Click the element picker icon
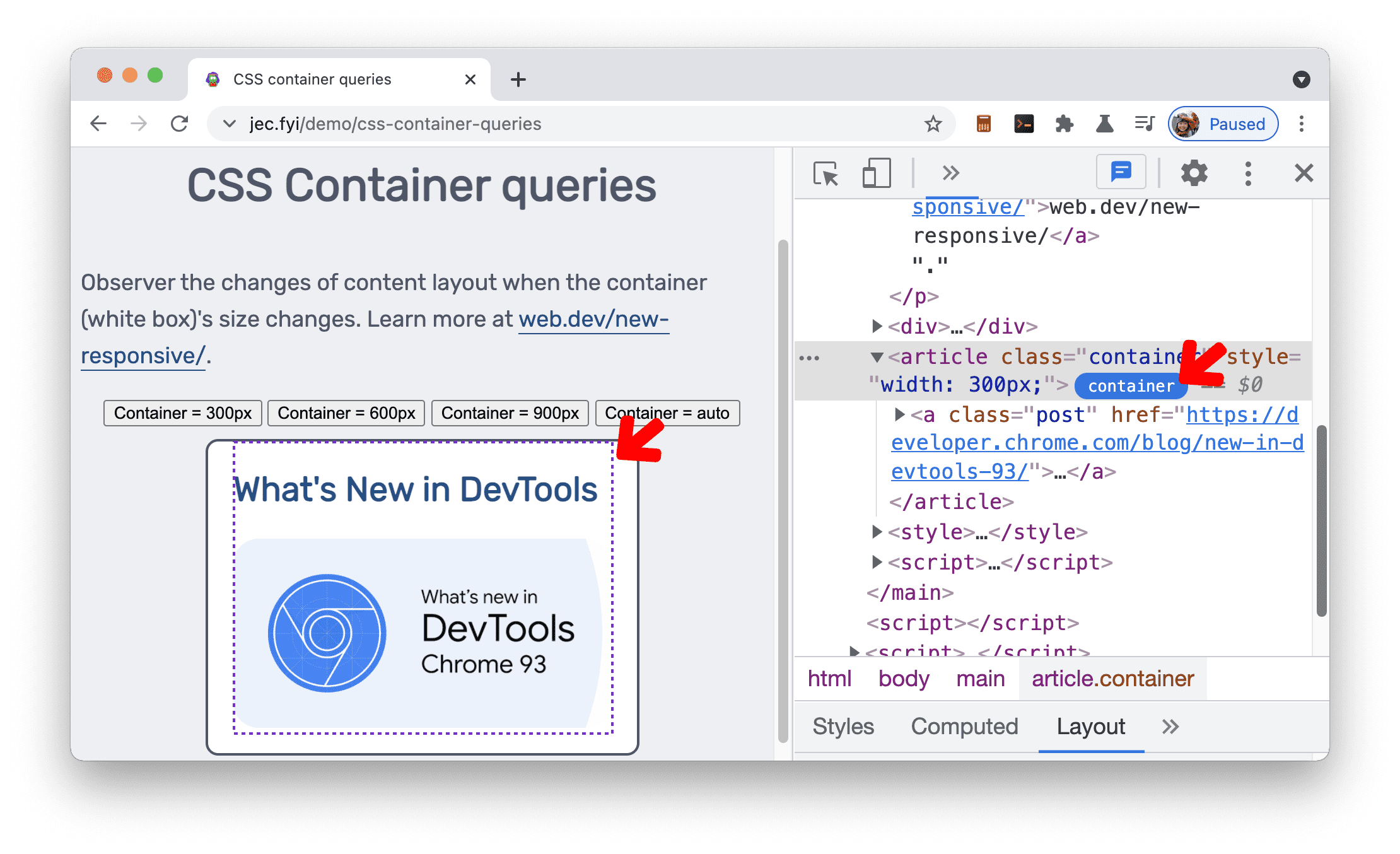The height and width of the screenshot is (854, 1400). point(826,173)
